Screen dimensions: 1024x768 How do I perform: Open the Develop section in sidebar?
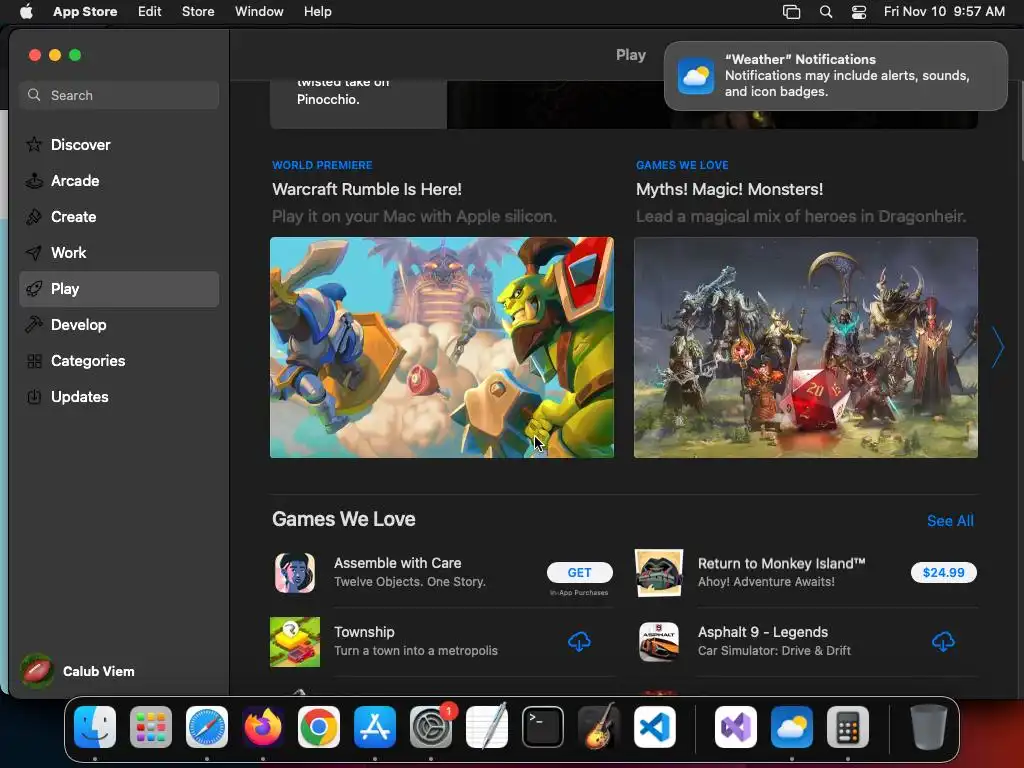coord(119,325)
